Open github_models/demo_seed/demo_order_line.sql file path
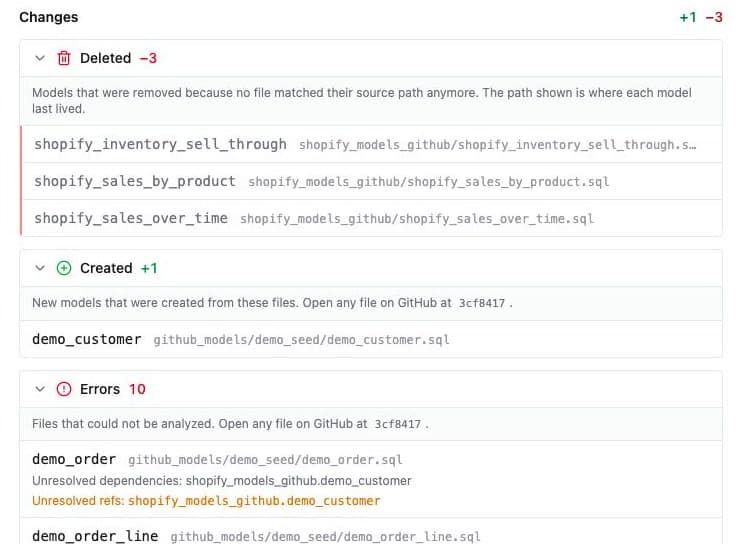This screenshot has height=544, width=740. 326,536
